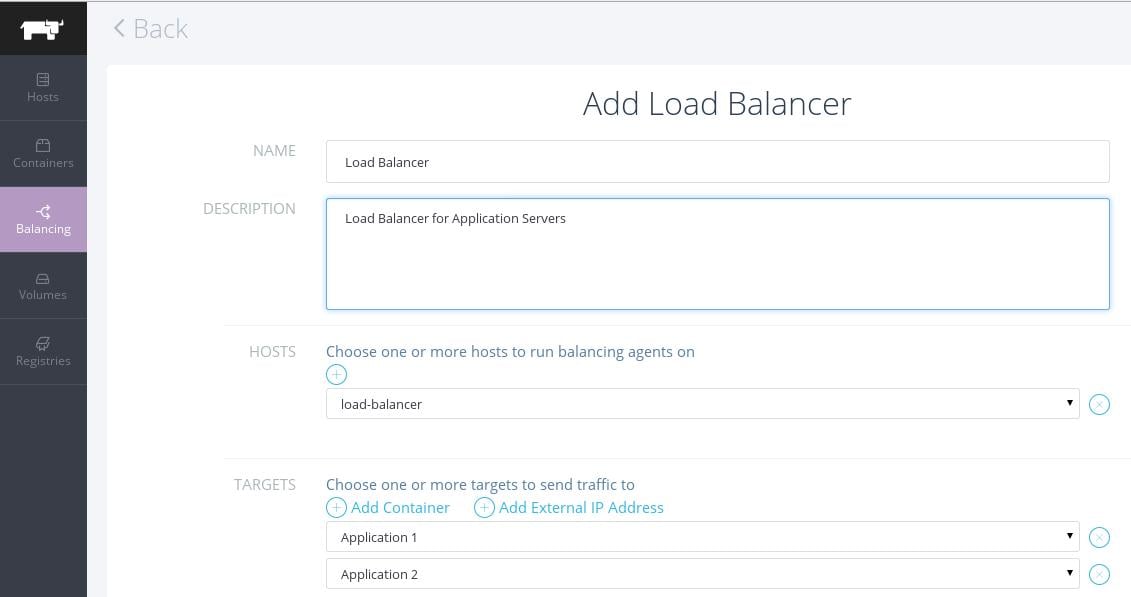1131x597 pixels.
Task: Open the Hosts section icon
Action: [x=43, y=80]
